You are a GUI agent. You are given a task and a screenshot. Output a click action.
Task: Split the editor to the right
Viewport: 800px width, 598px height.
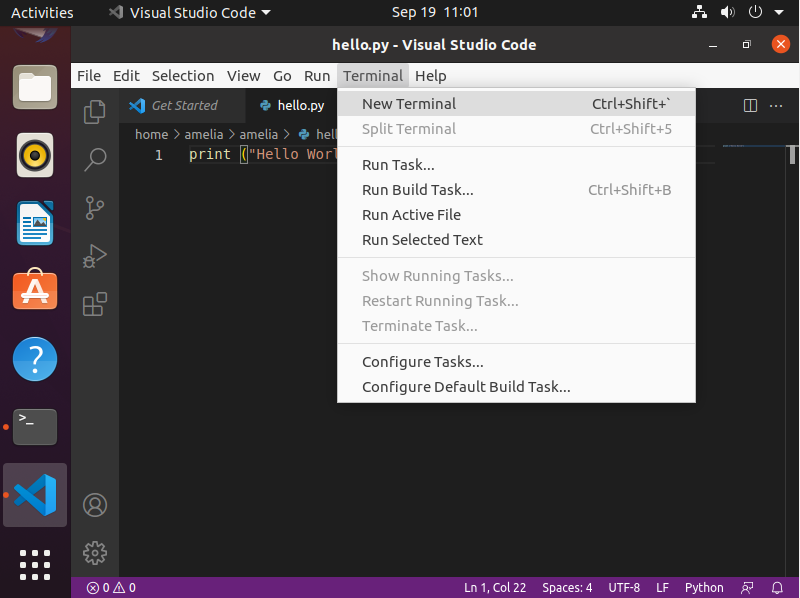750,106
